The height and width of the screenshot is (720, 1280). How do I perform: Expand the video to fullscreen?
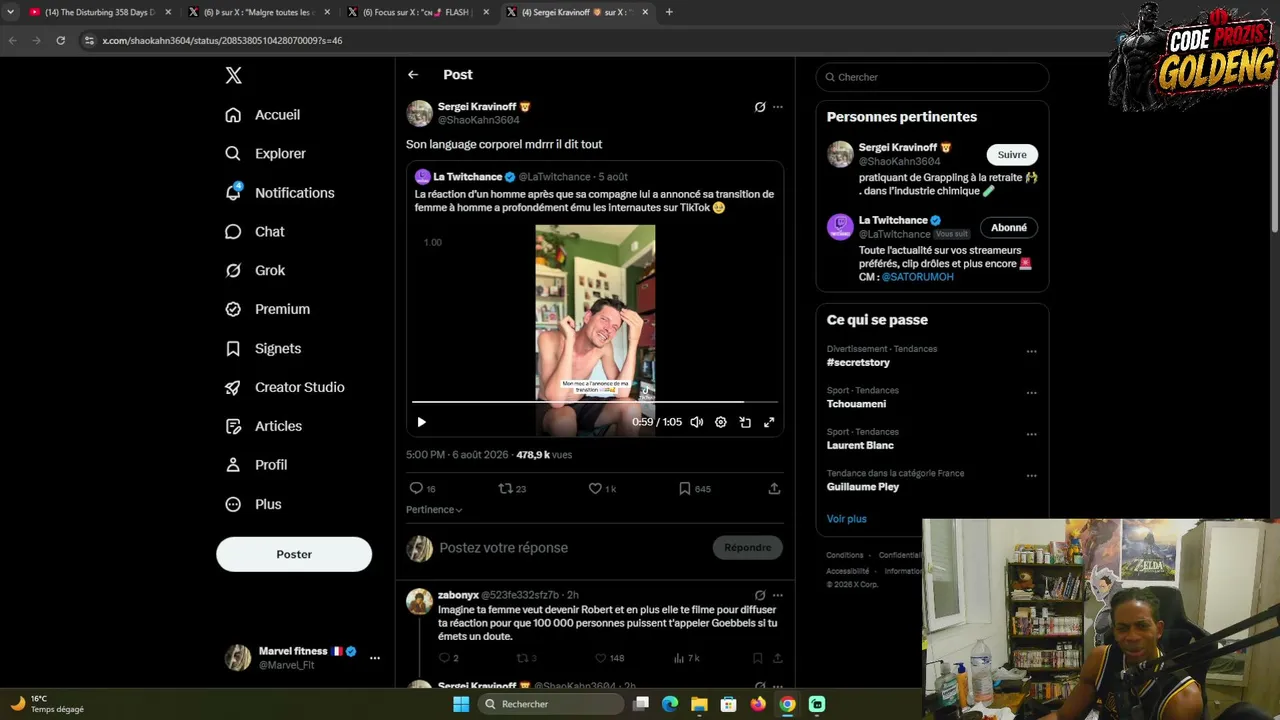pos(769,422)
